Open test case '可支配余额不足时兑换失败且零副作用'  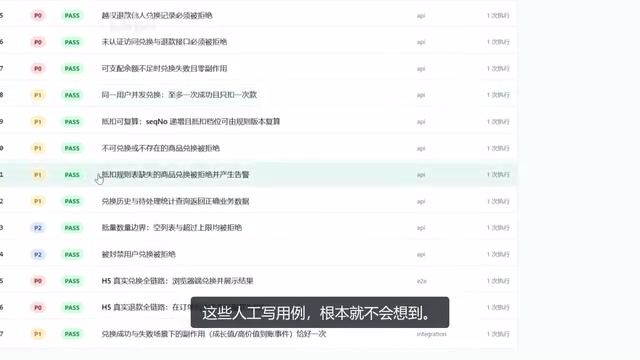coord(164,69)
